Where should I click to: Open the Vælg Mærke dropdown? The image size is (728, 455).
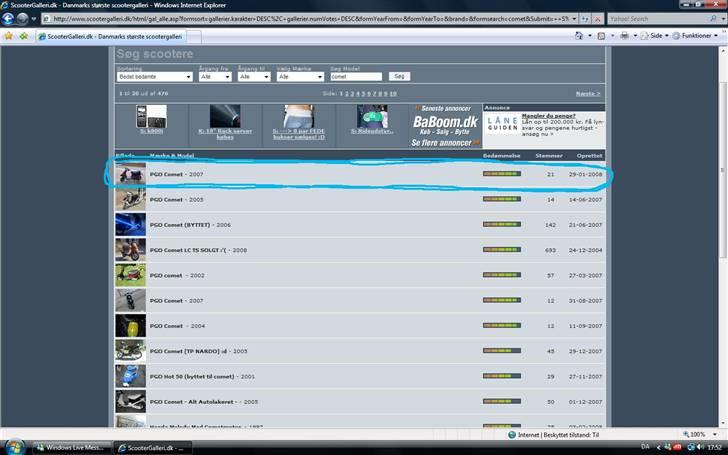(300, 77)
